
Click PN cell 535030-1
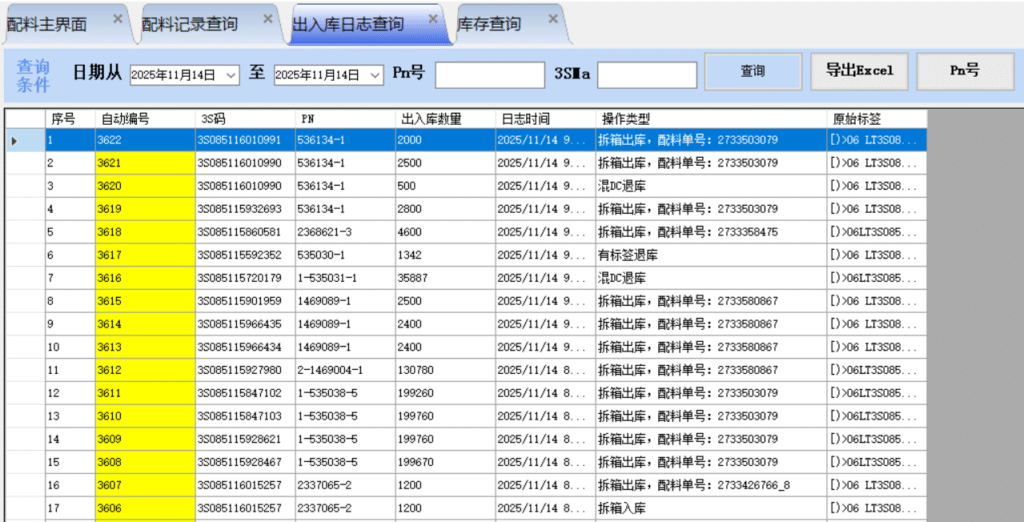[x=345, y=255]
